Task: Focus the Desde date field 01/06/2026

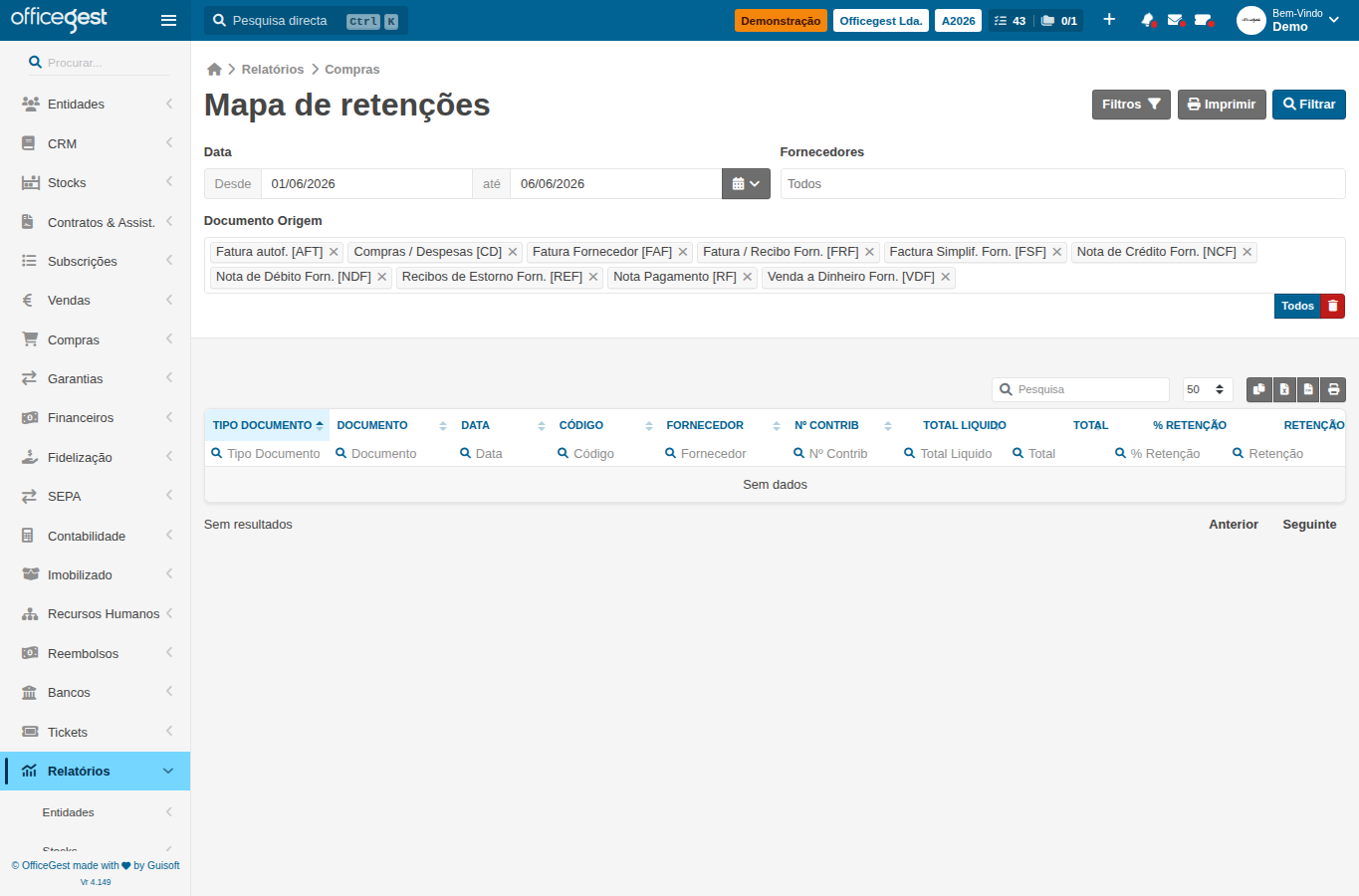Action: (366, 183)
